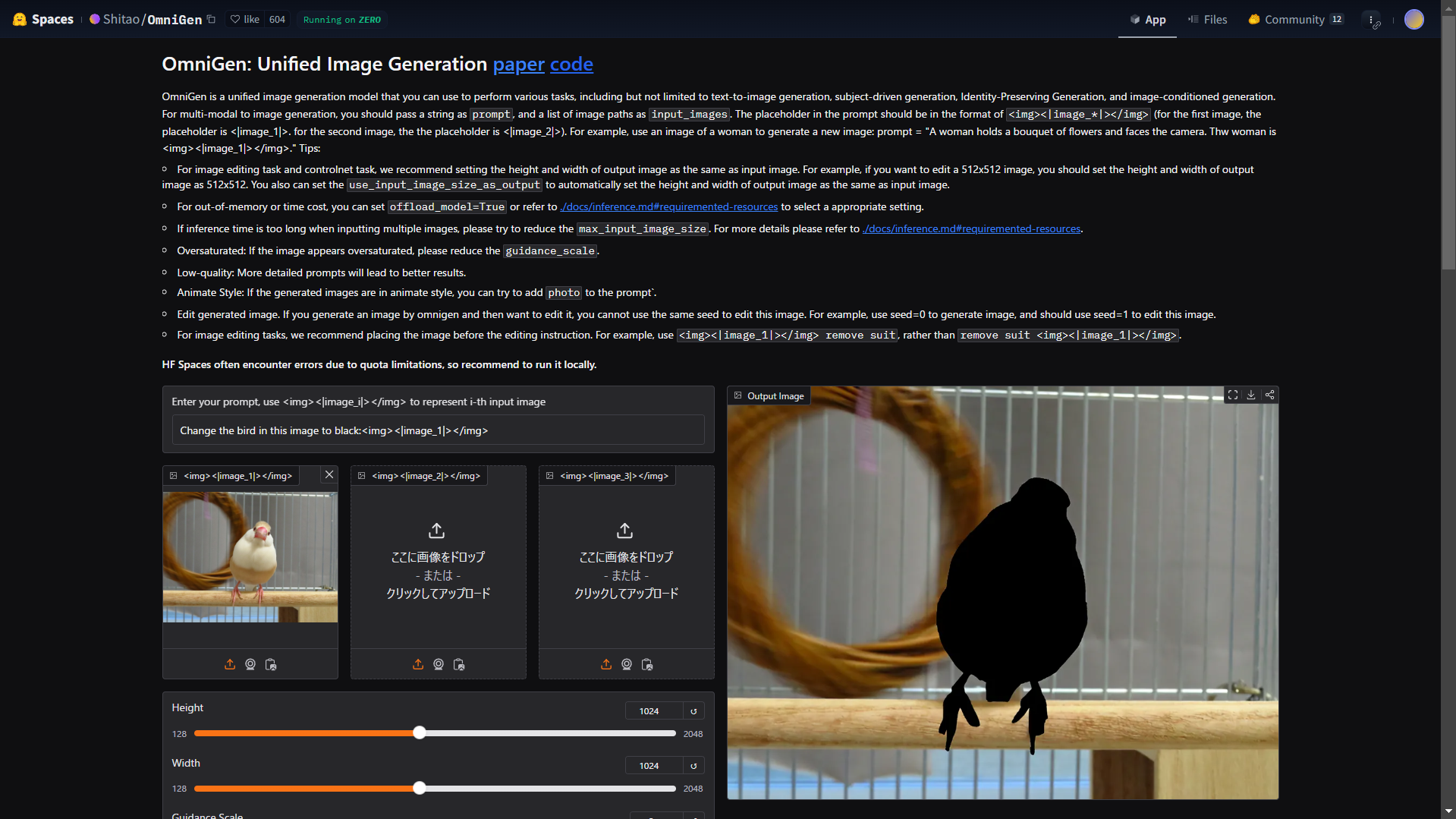View the output image in fullscreen

[x=1233, y=395]
